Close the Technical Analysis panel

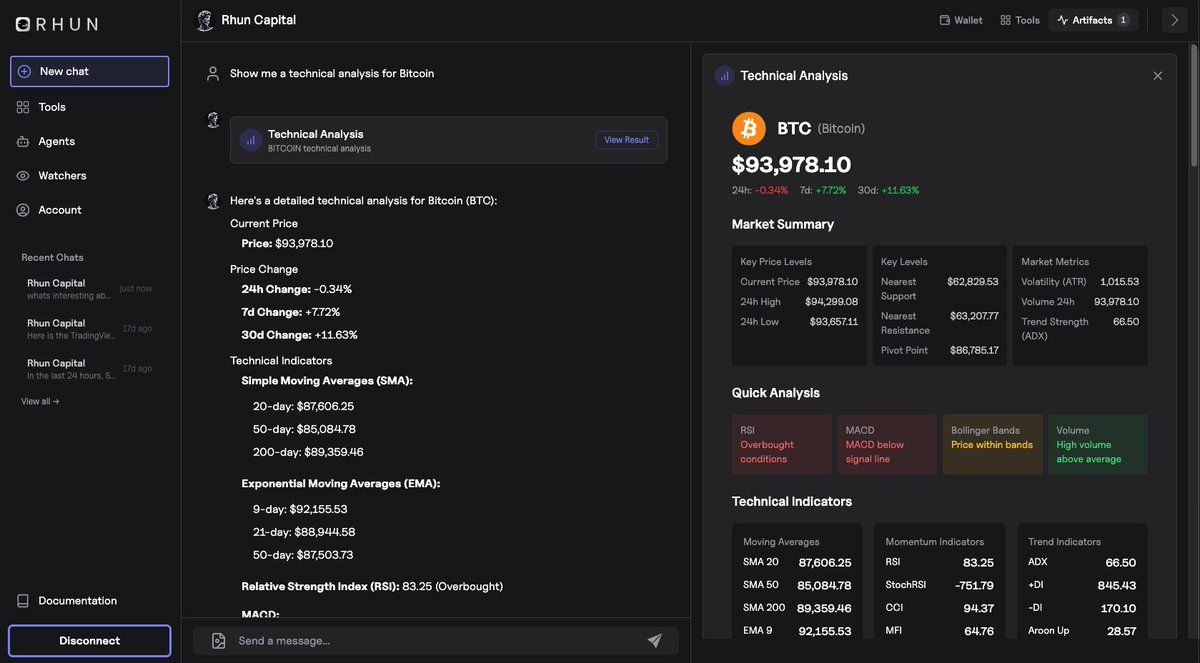(x=1154, y=73)
